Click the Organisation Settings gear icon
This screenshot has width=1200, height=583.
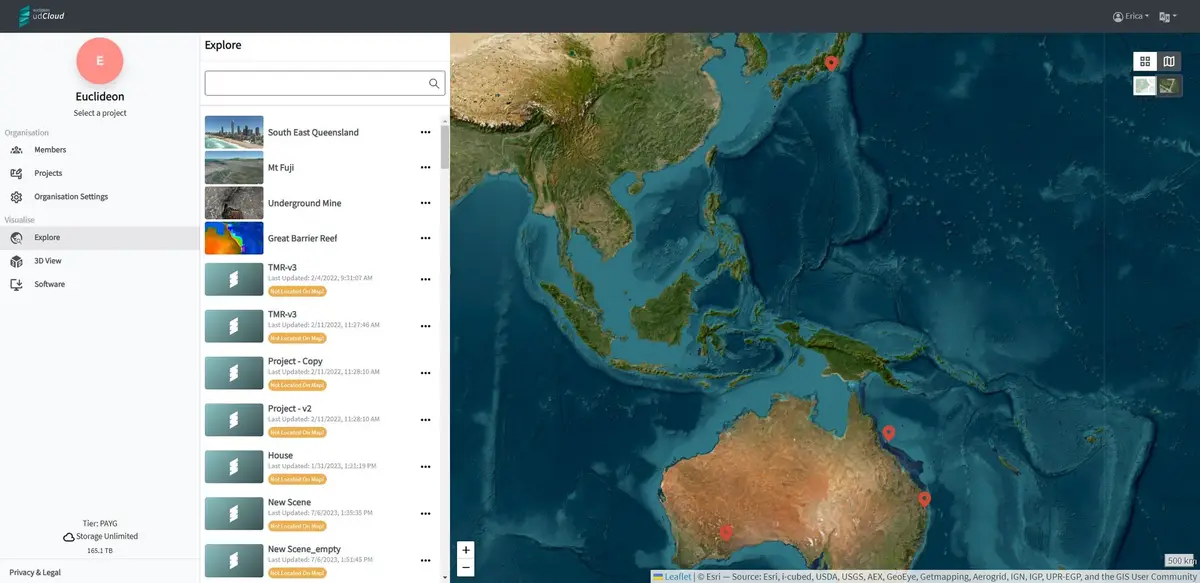[x=17, y=197]
